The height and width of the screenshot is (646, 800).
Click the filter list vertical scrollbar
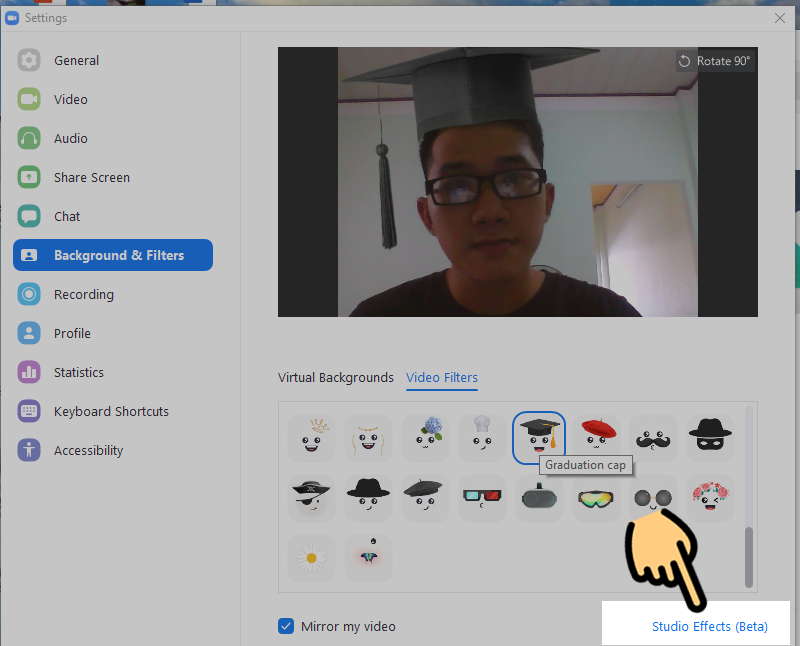(x=749, y=555)
